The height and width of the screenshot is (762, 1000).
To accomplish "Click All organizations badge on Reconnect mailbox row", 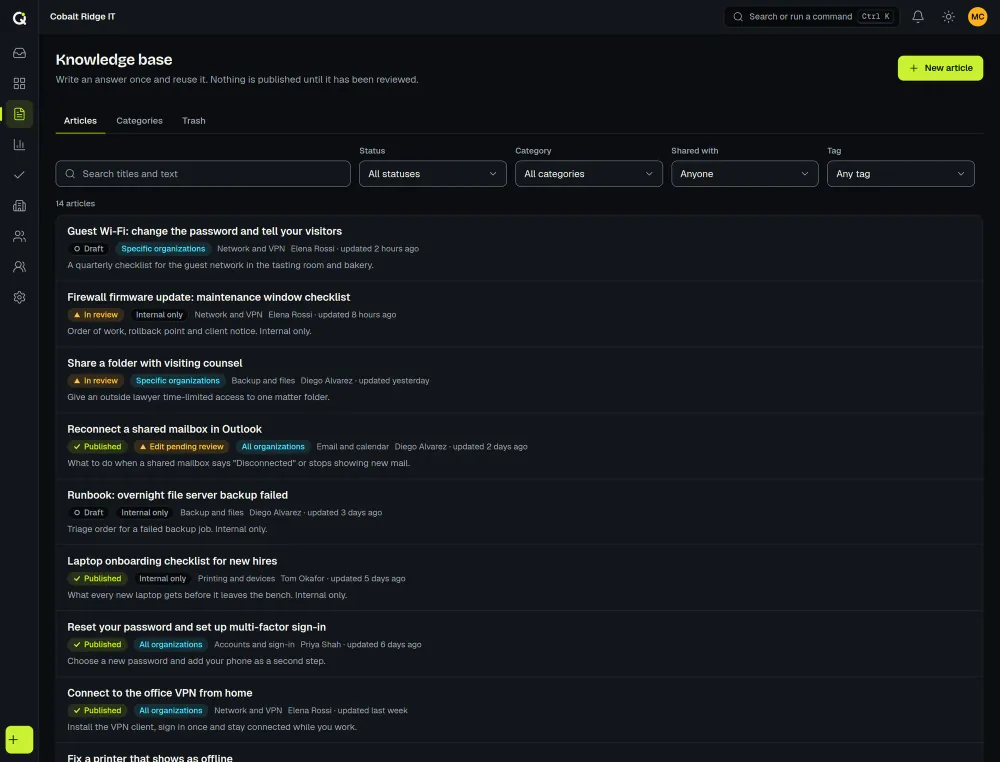I will coord(273,447).
